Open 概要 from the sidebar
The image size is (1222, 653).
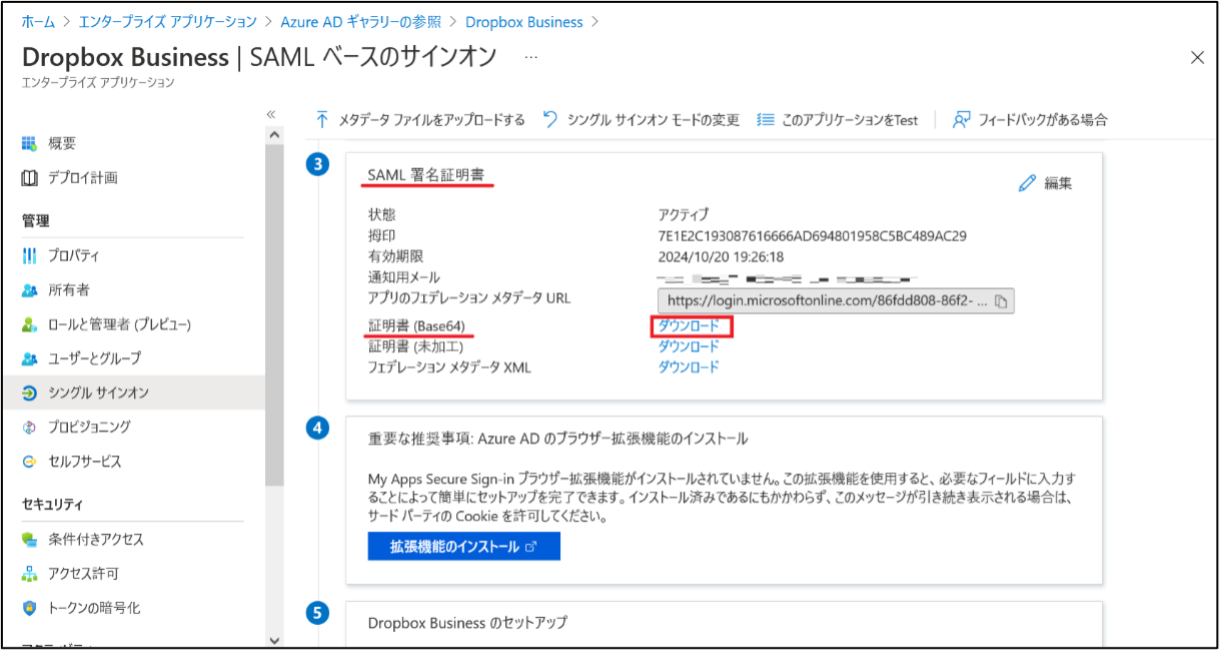(62, 144)
